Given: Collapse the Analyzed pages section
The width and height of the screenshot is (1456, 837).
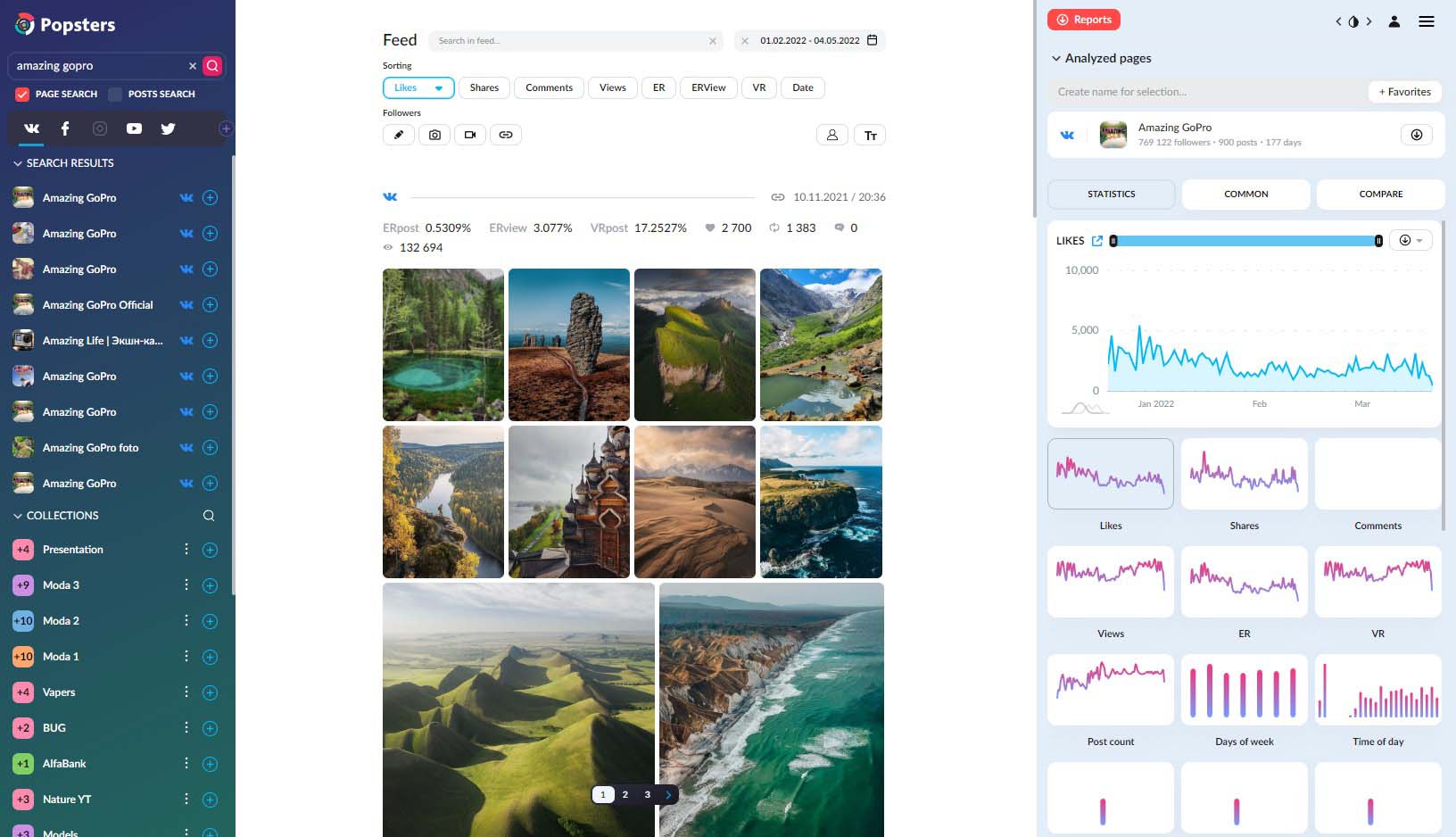Looking at the screenshot, I should click(x=1056, y=59).
